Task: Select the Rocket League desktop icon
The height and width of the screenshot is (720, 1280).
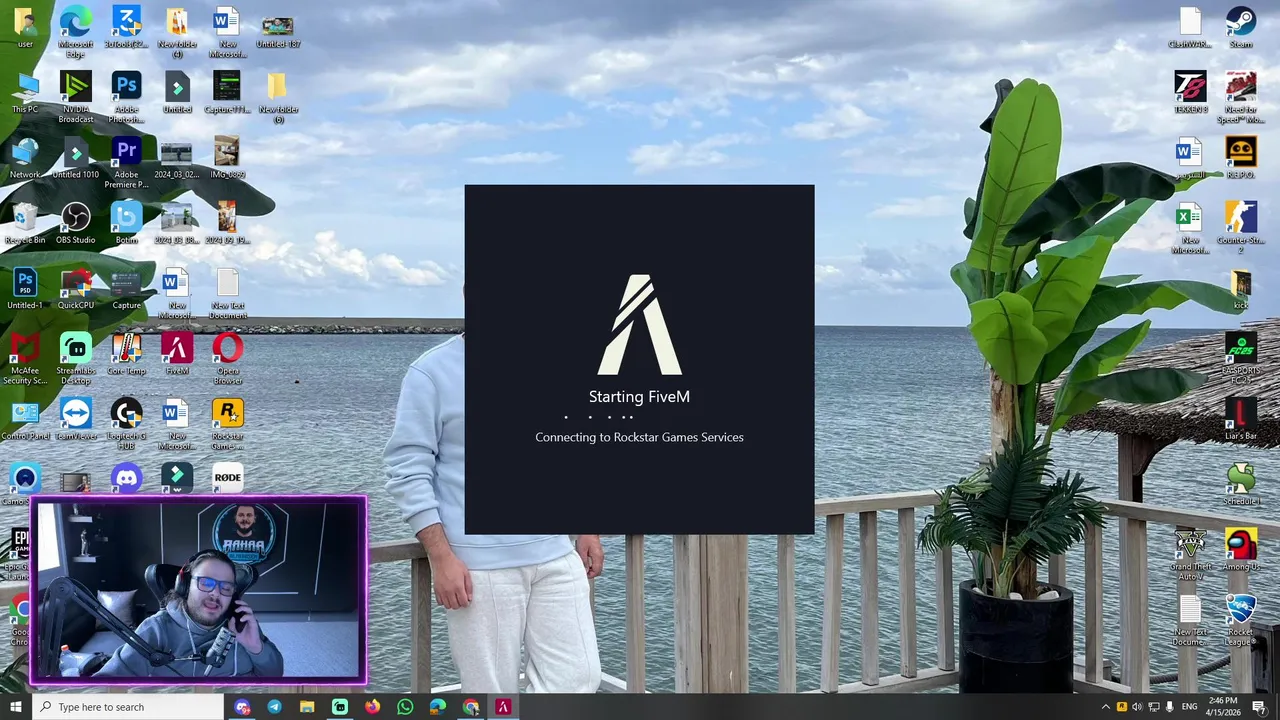Action: tap(1240, 621)
